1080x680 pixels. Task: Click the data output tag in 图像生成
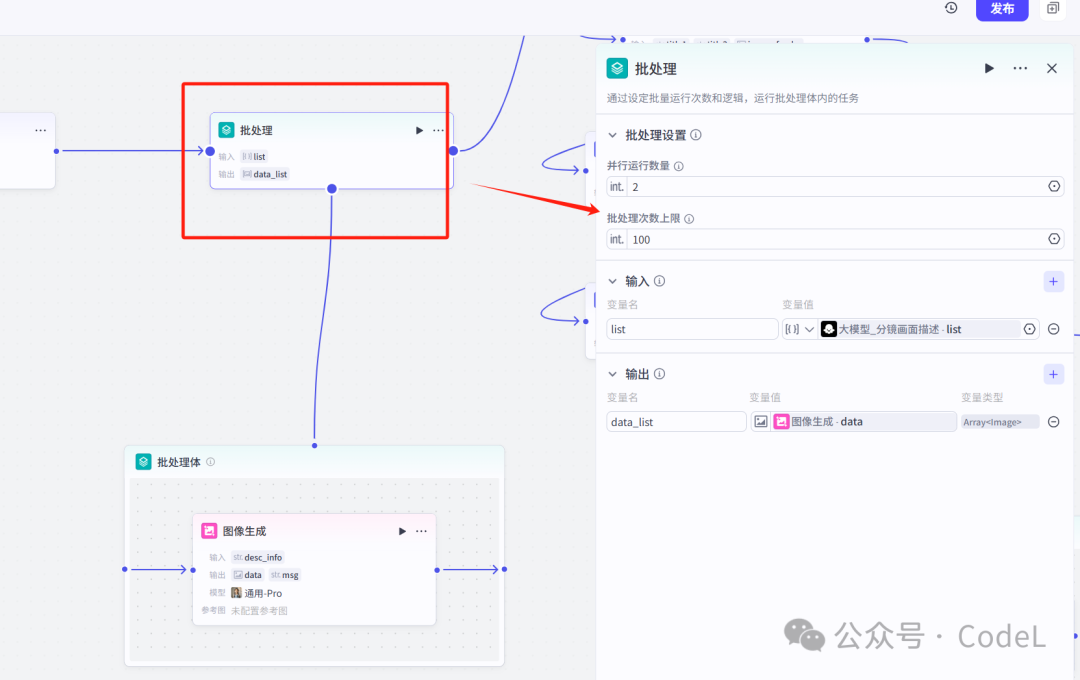coord(247,575)
